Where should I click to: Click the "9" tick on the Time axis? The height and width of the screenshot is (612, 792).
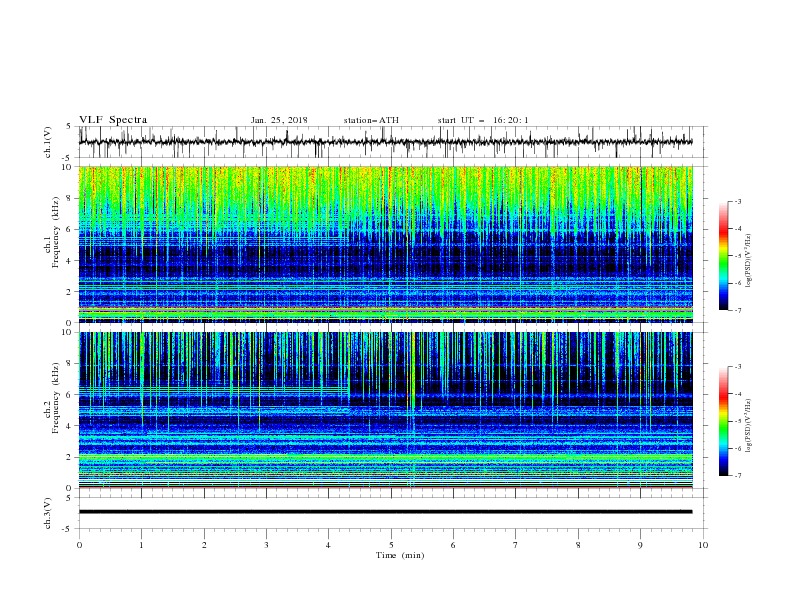tap(640, 545)
